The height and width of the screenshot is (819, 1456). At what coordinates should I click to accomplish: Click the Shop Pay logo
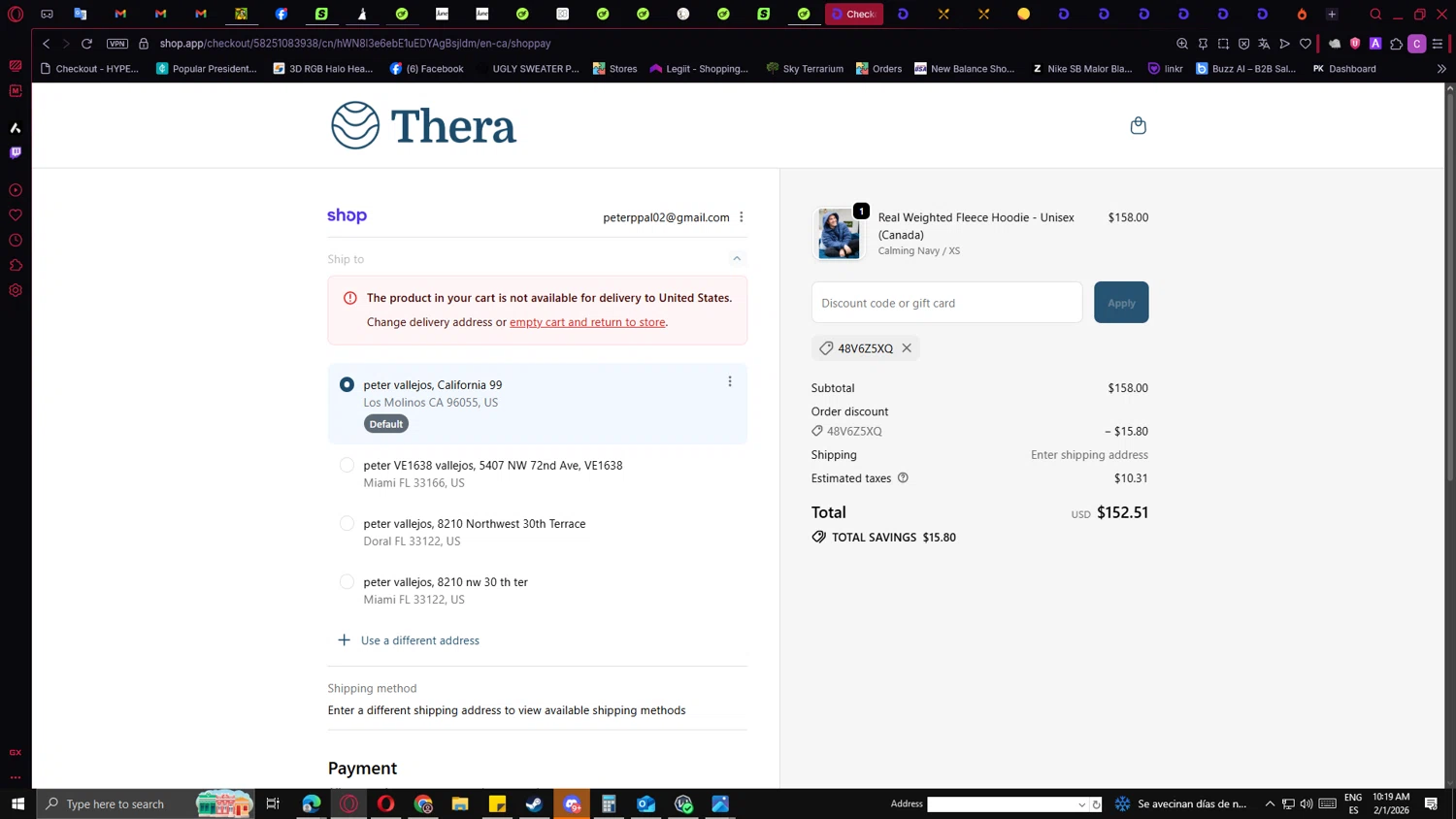click(347, 215)
